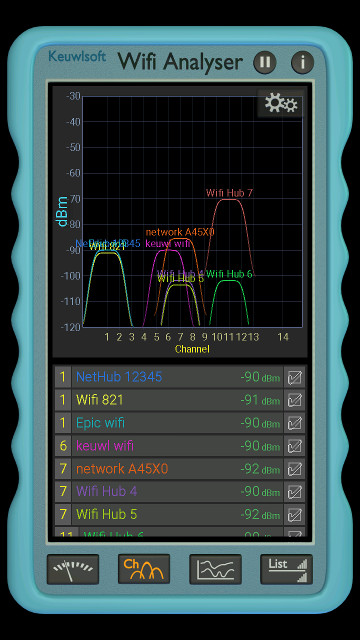
Task: Click the Channel axis label
Action: [x=192, y=349]
